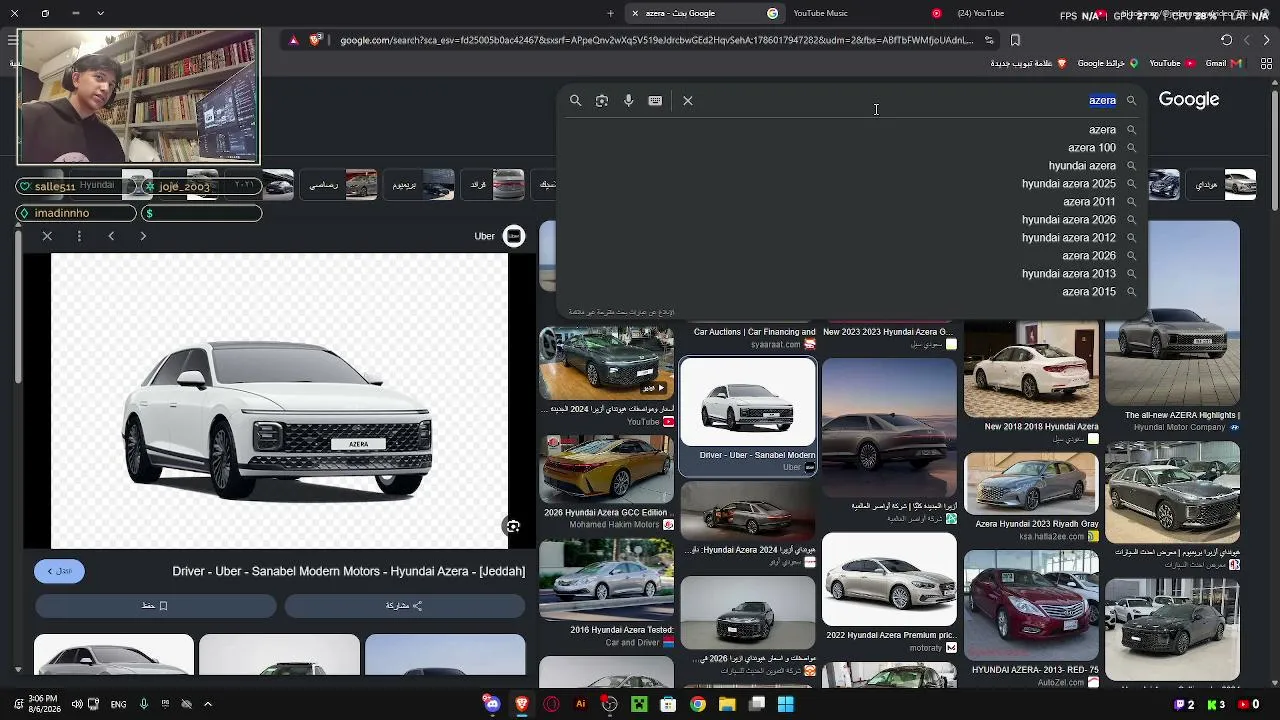
Task: Open the taskbar clock showing 3:06 PM
Action: click(43, 704)
